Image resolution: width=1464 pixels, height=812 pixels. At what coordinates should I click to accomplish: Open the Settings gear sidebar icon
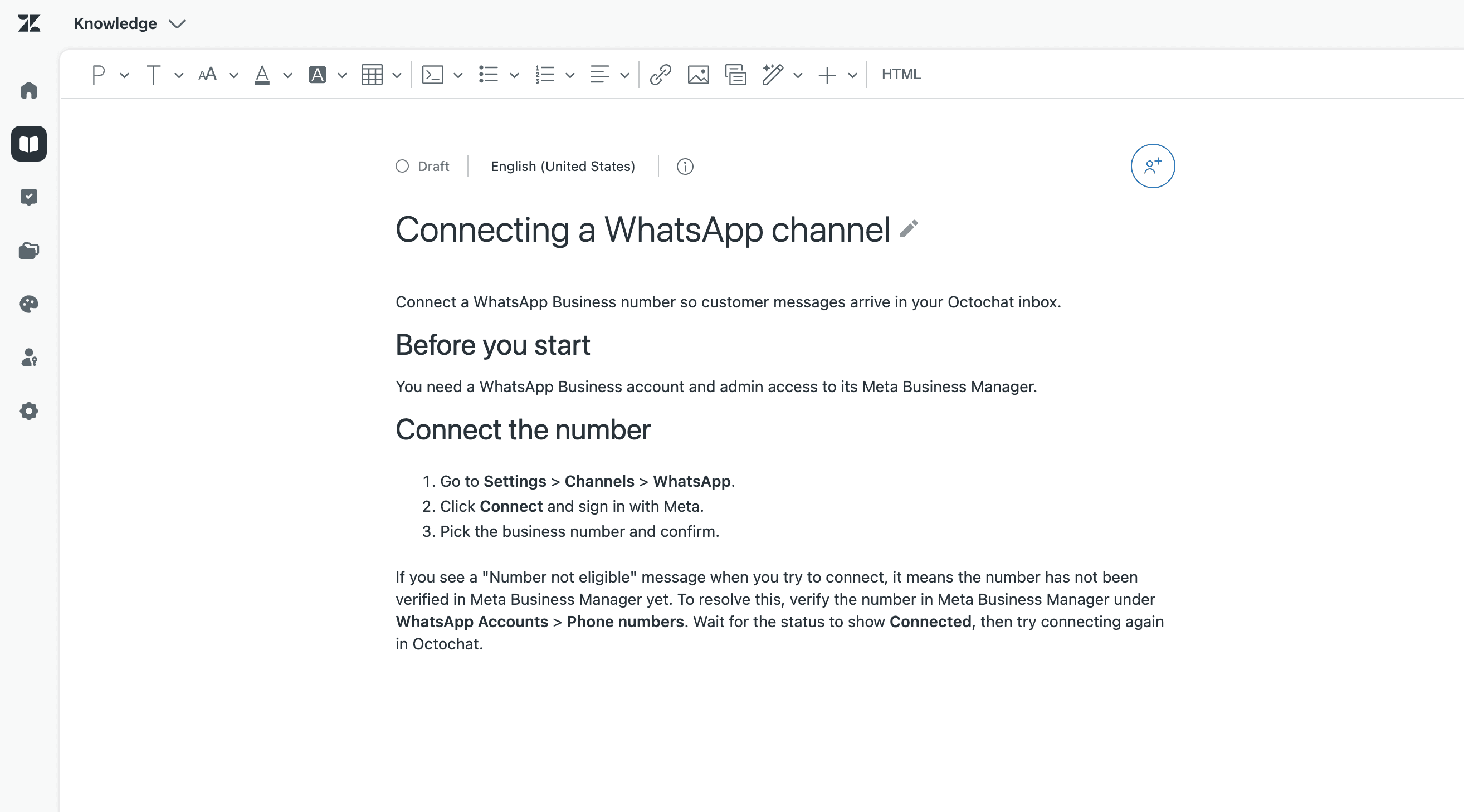29,411
